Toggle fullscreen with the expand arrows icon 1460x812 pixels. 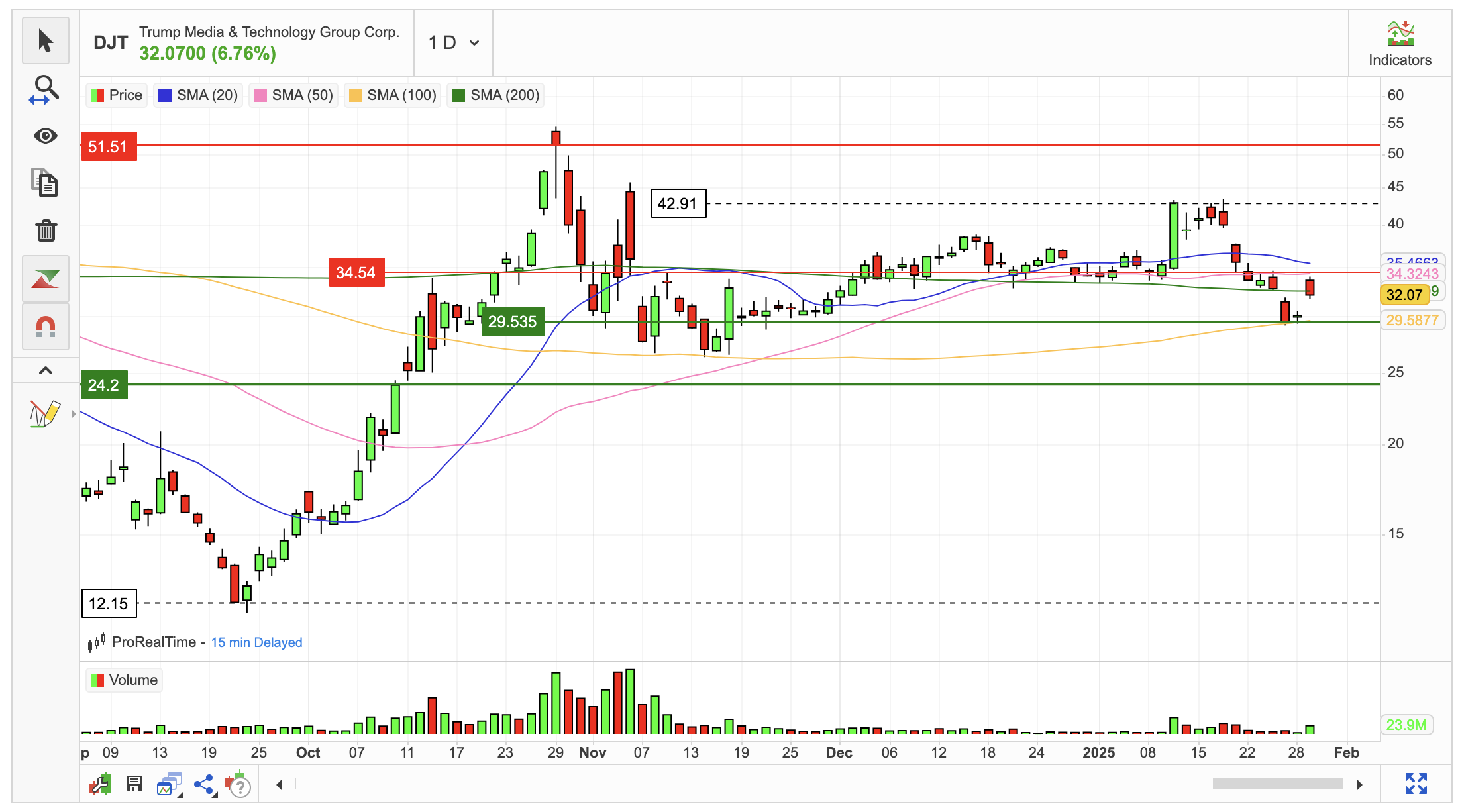[1416, 784]
